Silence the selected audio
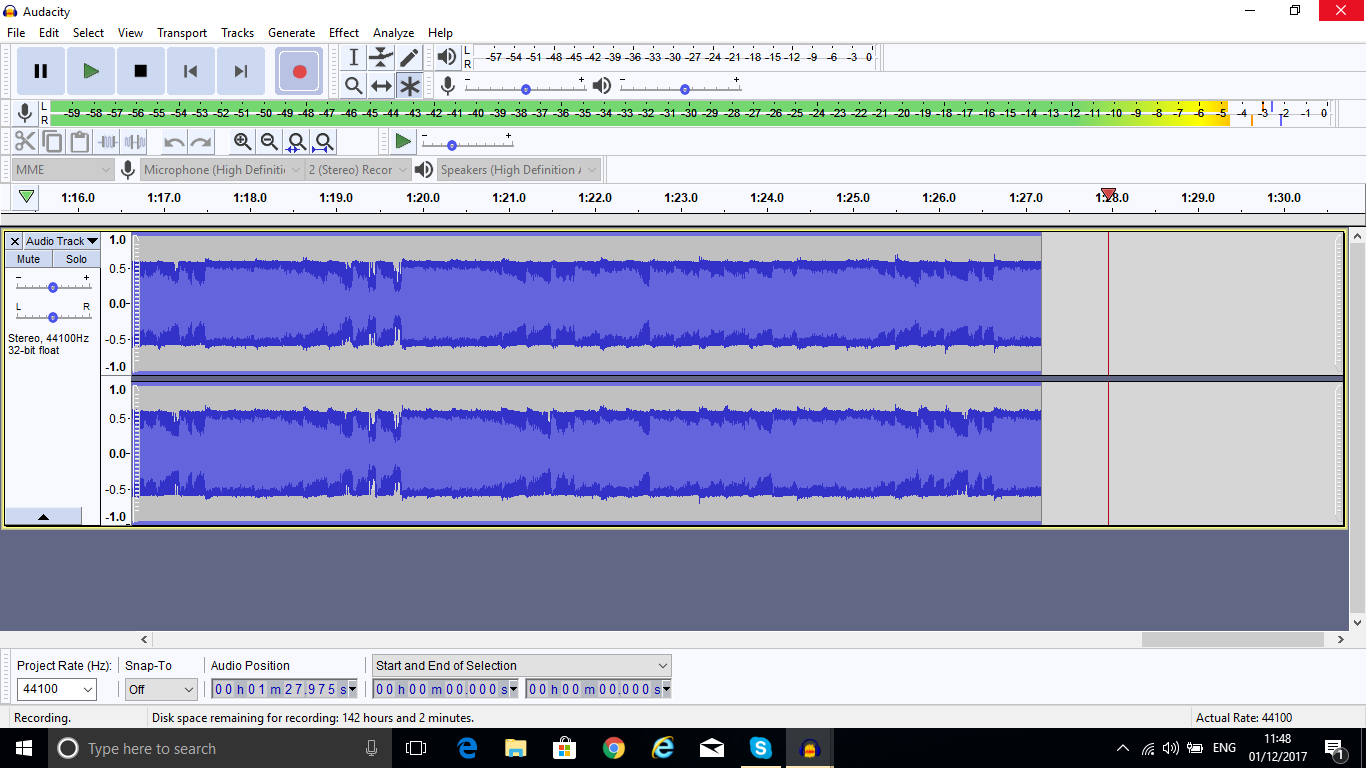1366x768 pixels. point(133,141)
